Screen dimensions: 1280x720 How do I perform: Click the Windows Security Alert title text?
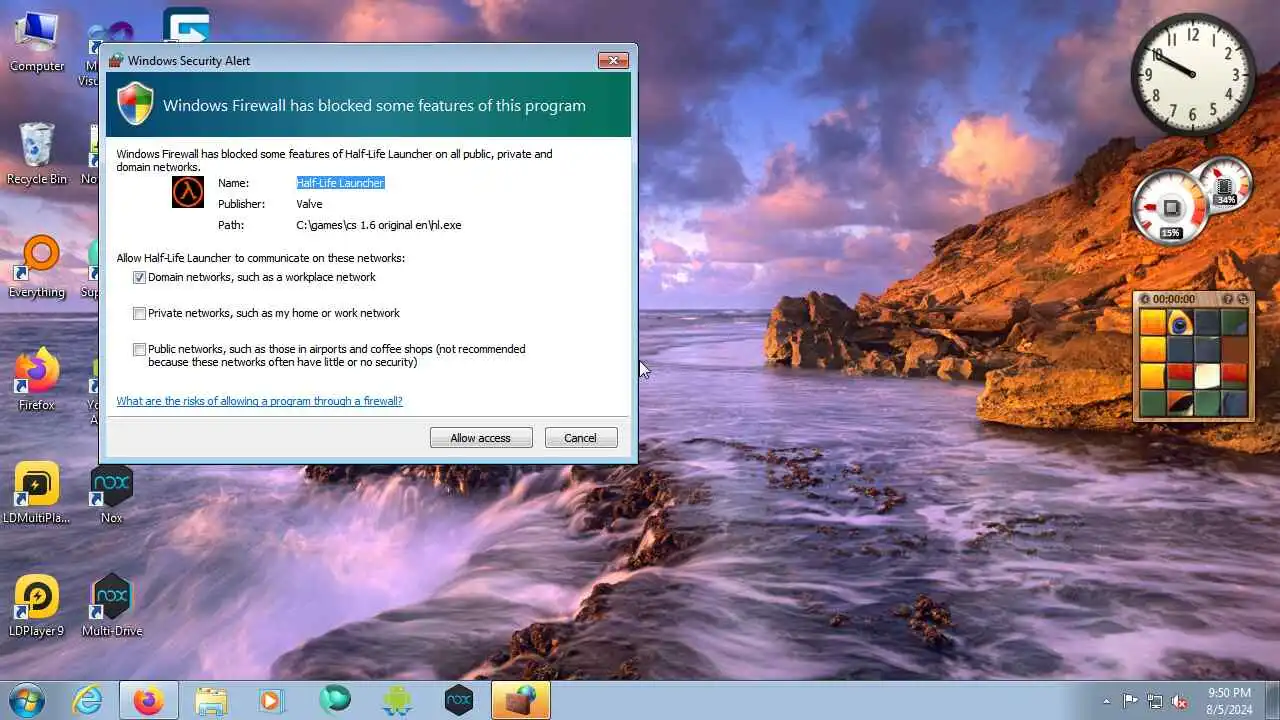coord(189,61)
